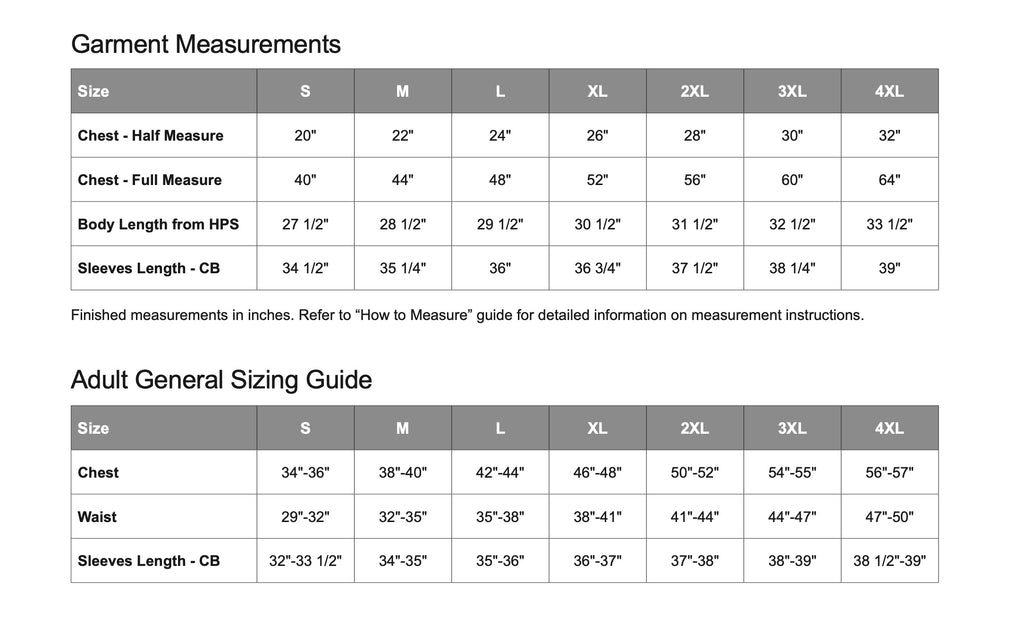Select the 38 1/2"-39" sleeves length cell
This screenshot has height=632, width=1024.
(x=889, y=561)
